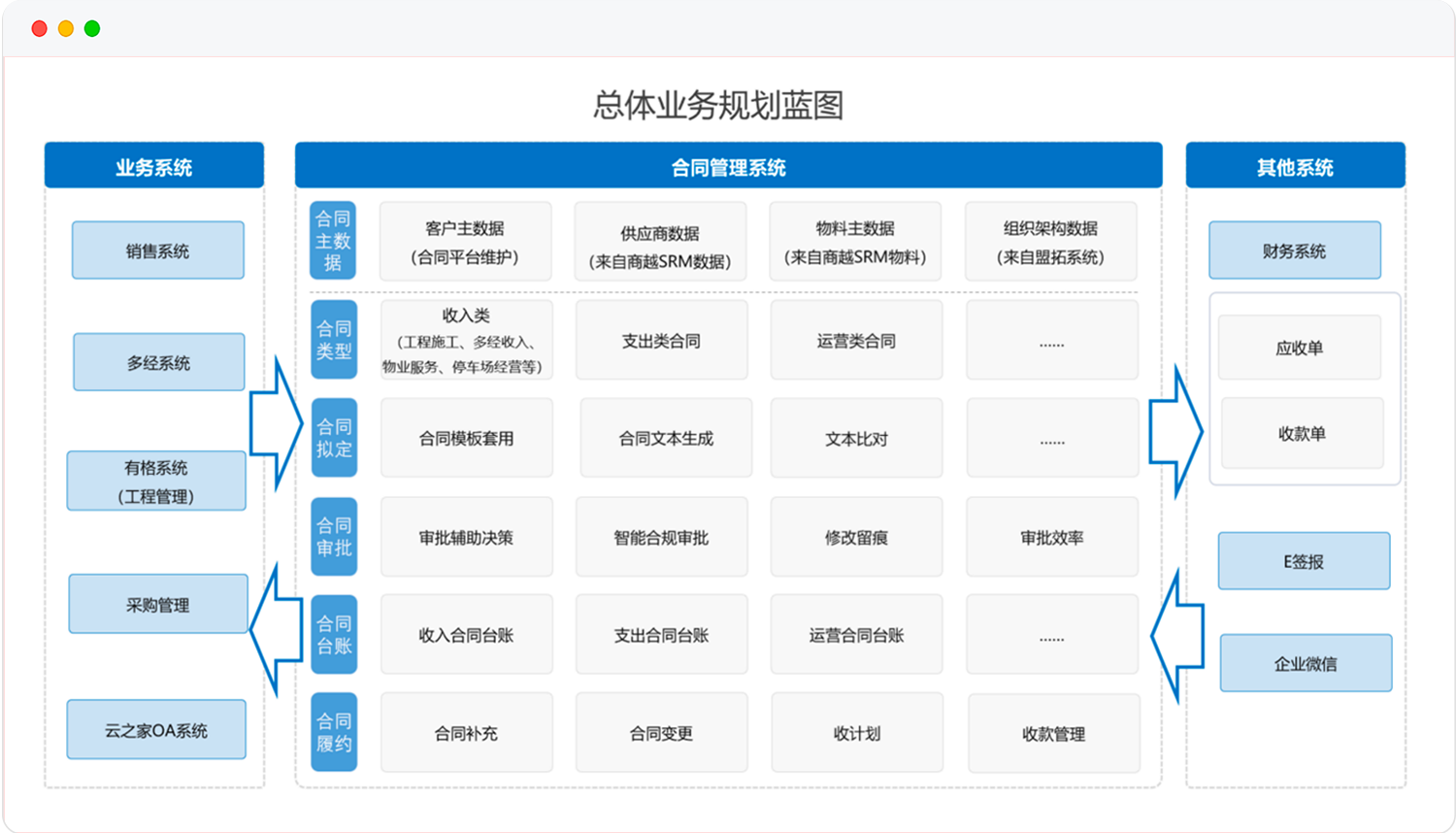Open the 智能合规审批 card
The image size is (1456, 833).
[662, 537]
